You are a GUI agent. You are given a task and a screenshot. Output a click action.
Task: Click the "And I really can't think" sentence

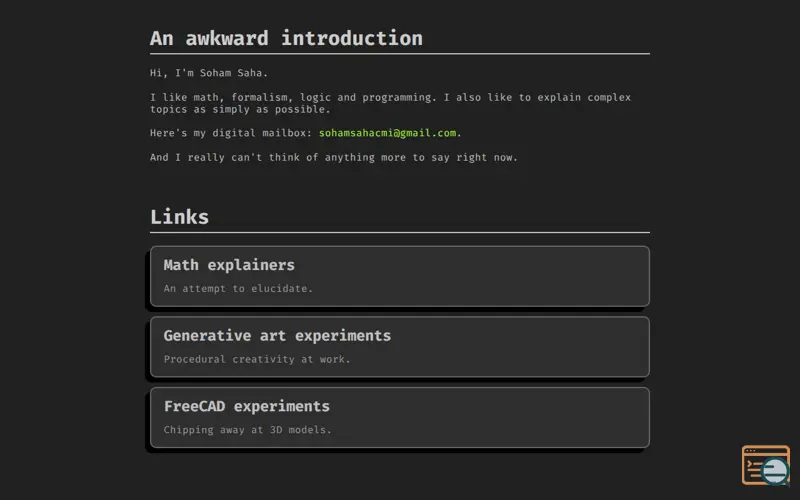[334, 157]
